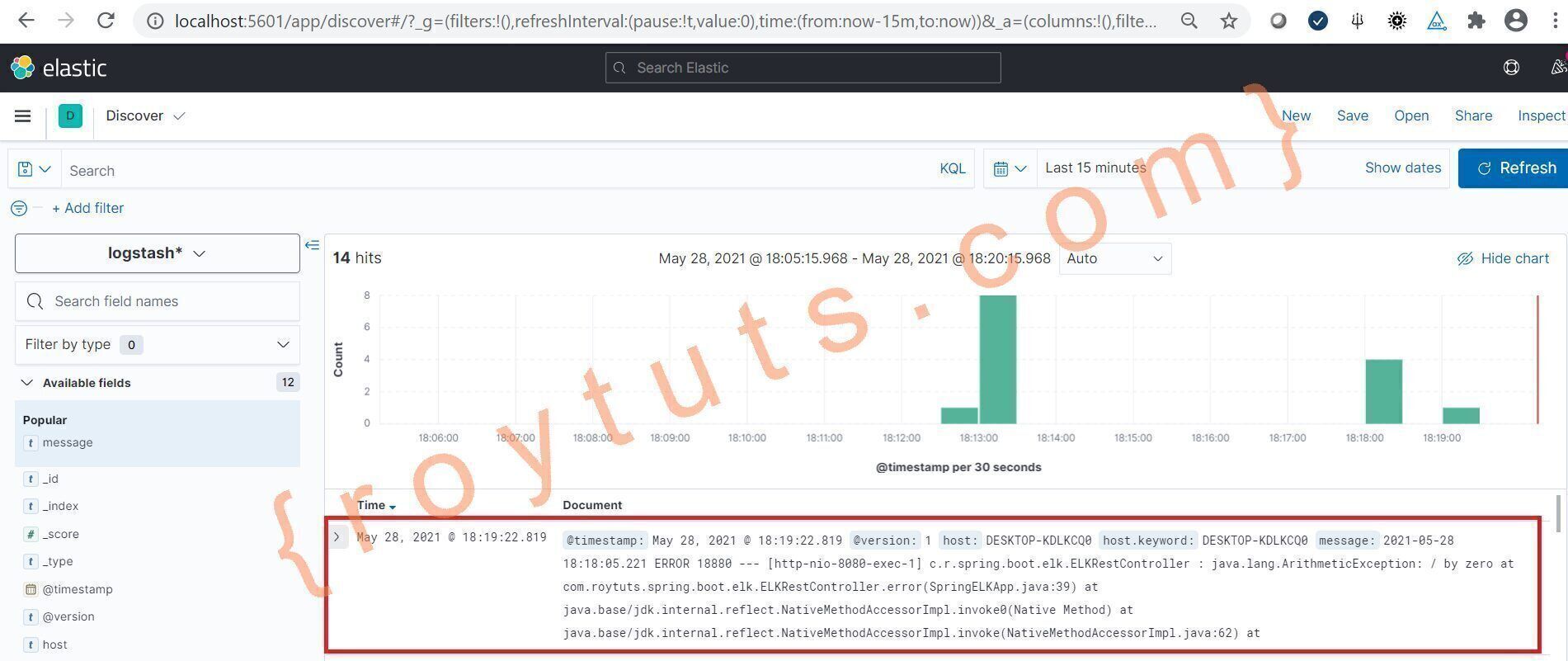The height and width of the screenshot is (661, 1568).
Task: Click the tallest histogram bar at 18:13:00
Action: click(998, 360)
